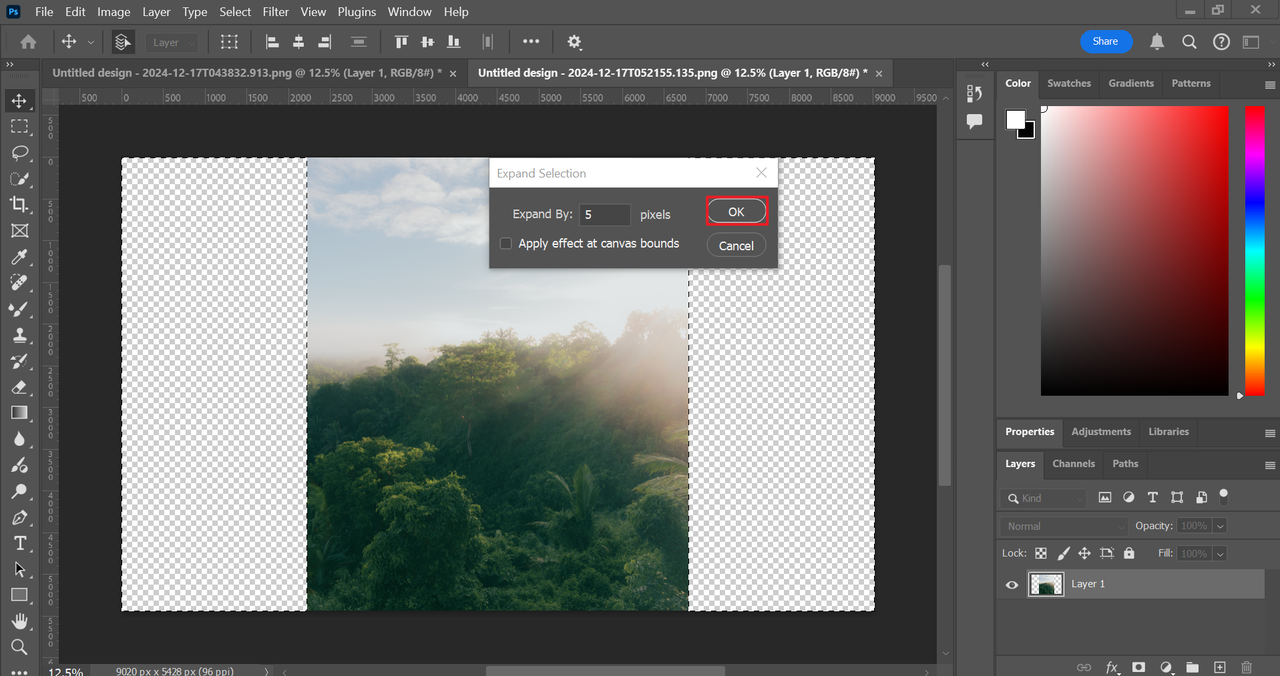Delete layer with trash icon

coord(1246,667)
